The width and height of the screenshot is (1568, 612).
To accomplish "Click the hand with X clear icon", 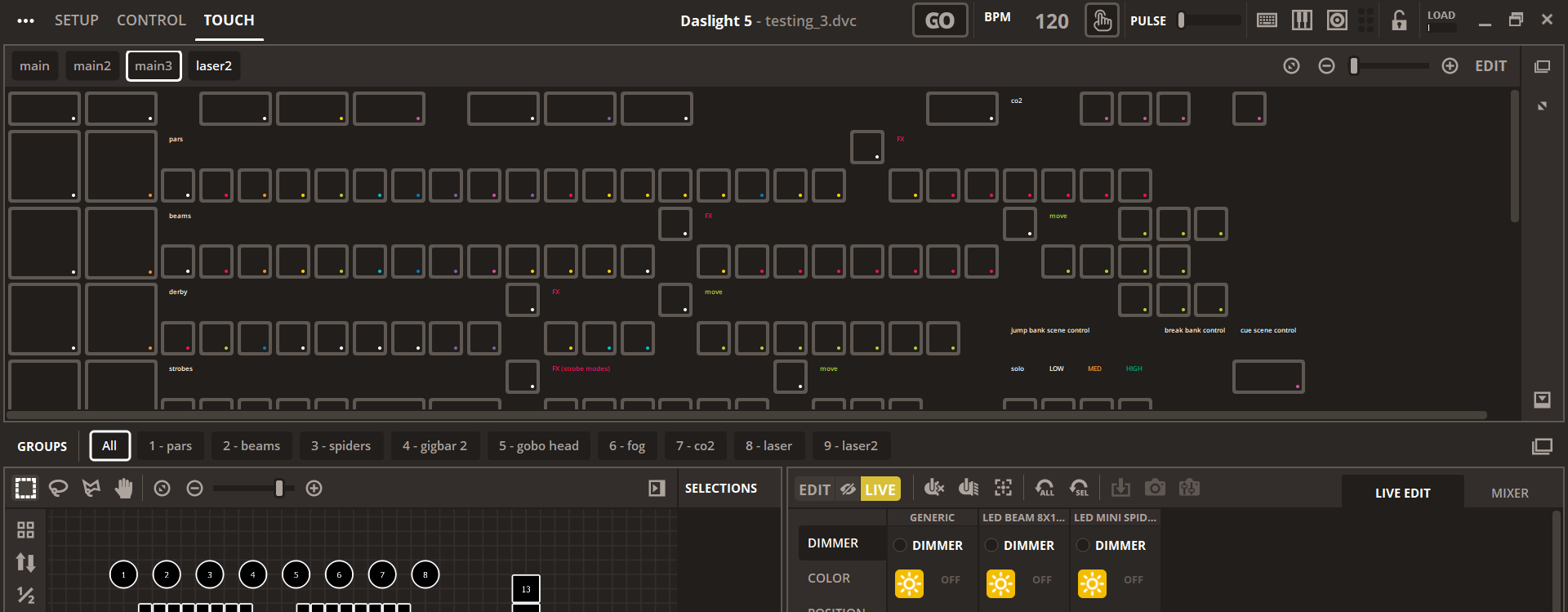I will click(x=933, y=488).
